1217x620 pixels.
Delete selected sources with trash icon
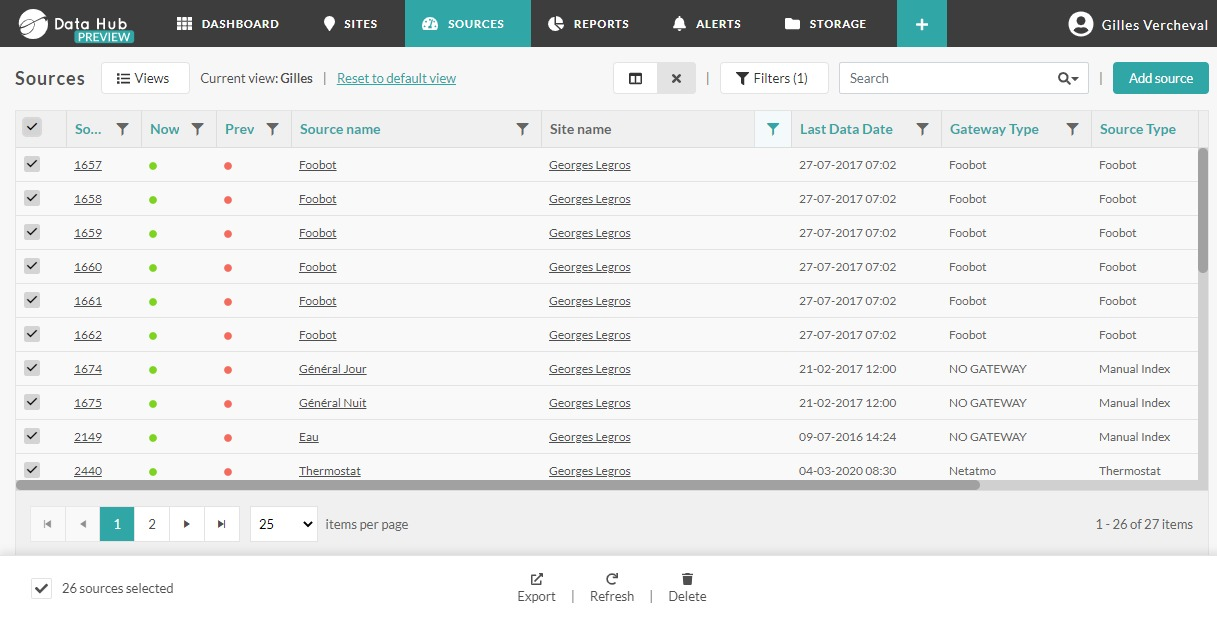pos(687,579)
